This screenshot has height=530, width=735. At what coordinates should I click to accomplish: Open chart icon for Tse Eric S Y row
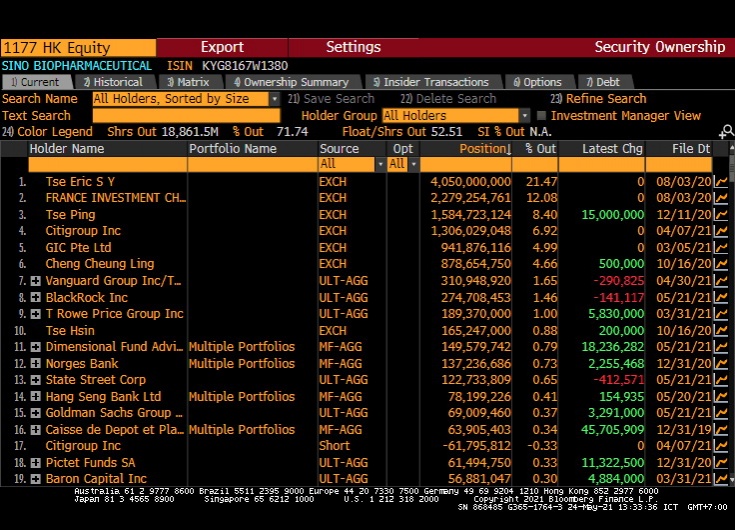click(721, 182)
